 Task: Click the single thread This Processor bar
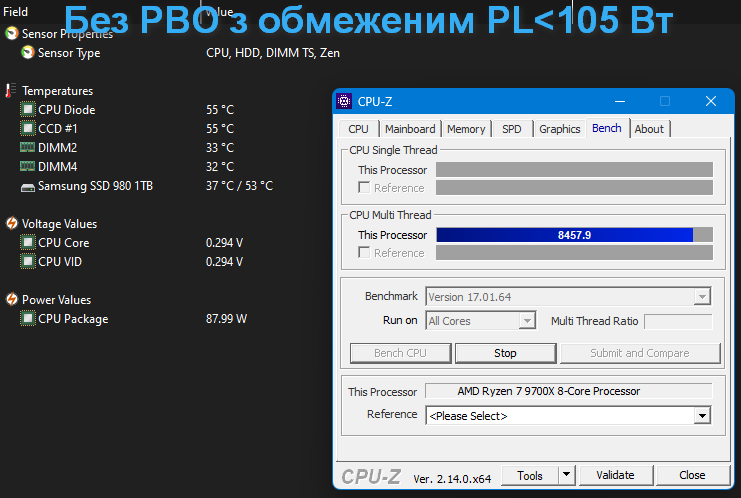click(x=574, y=170)
